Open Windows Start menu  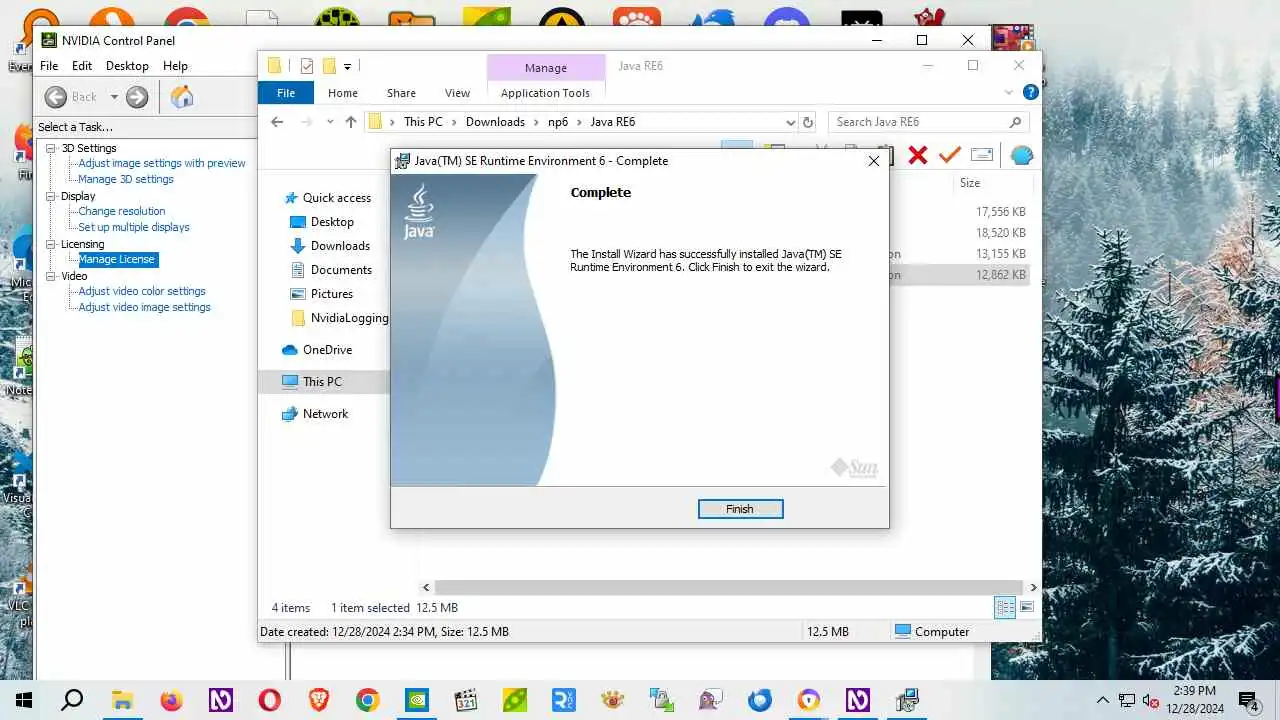click(24, 700)
